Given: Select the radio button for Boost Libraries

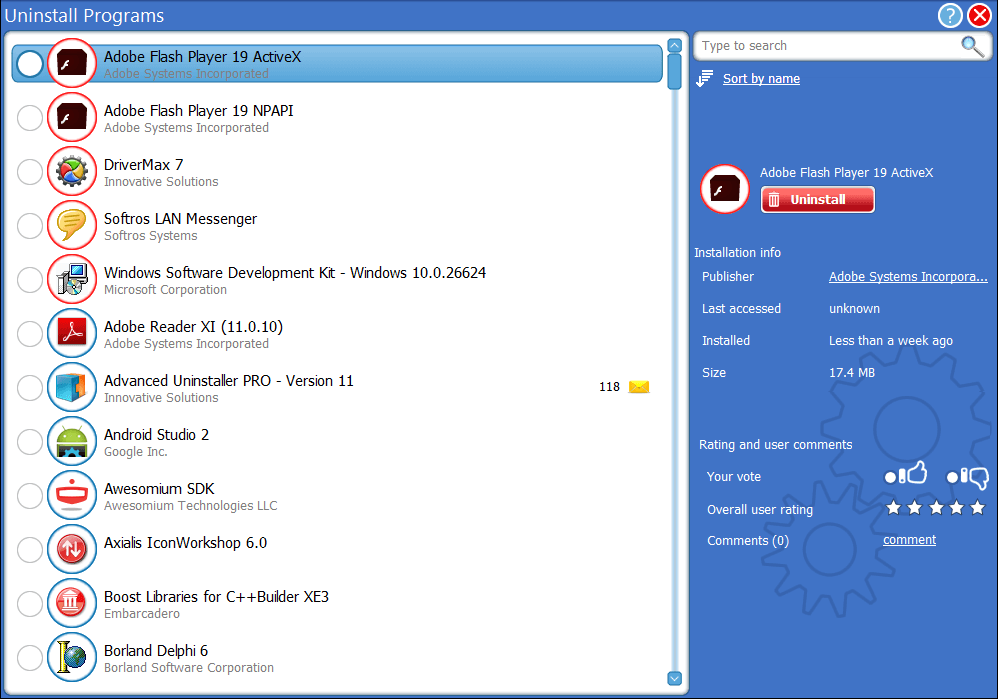Looking at the screenshot, I should [29, 603].
